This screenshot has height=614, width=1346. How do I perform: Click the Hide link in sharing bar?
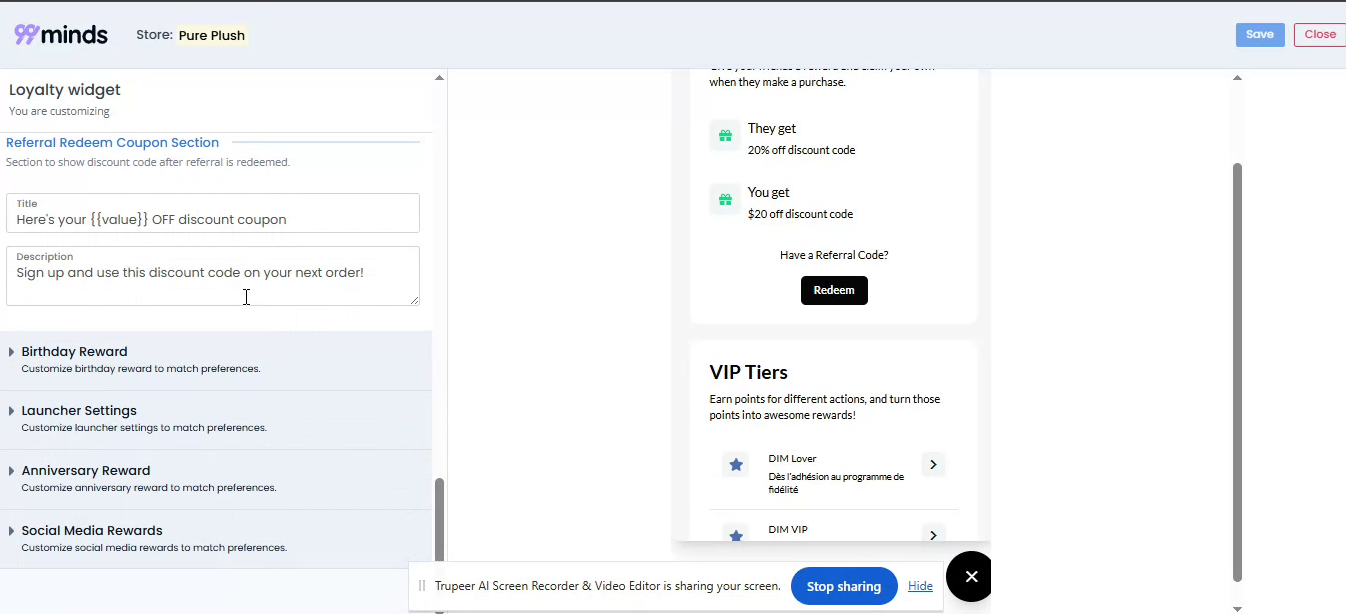tap(920, 586)
